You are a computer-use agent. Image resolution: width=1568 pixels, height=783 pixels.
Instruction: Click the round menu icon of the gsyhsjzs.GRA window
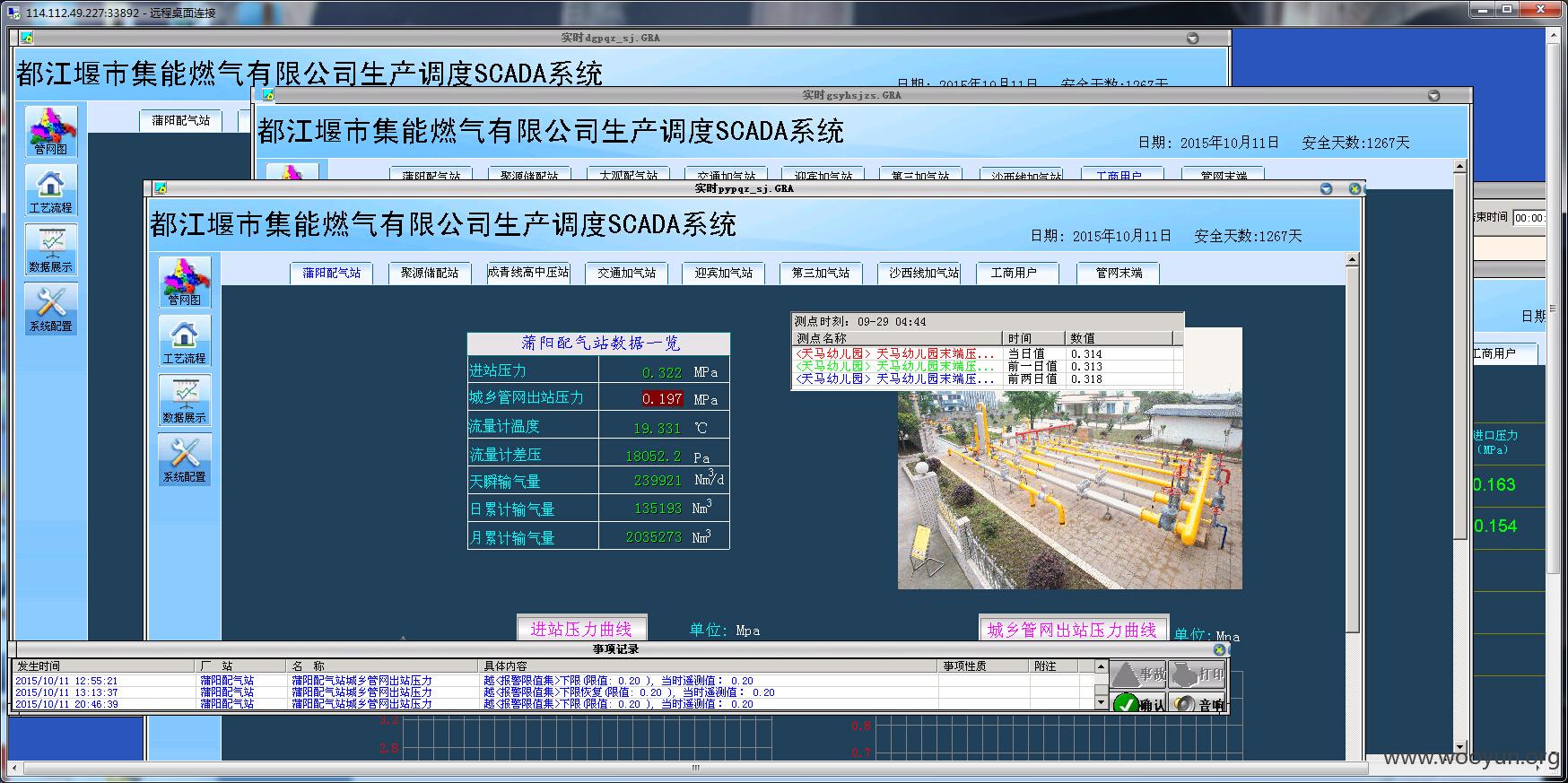click(1433, 95)
